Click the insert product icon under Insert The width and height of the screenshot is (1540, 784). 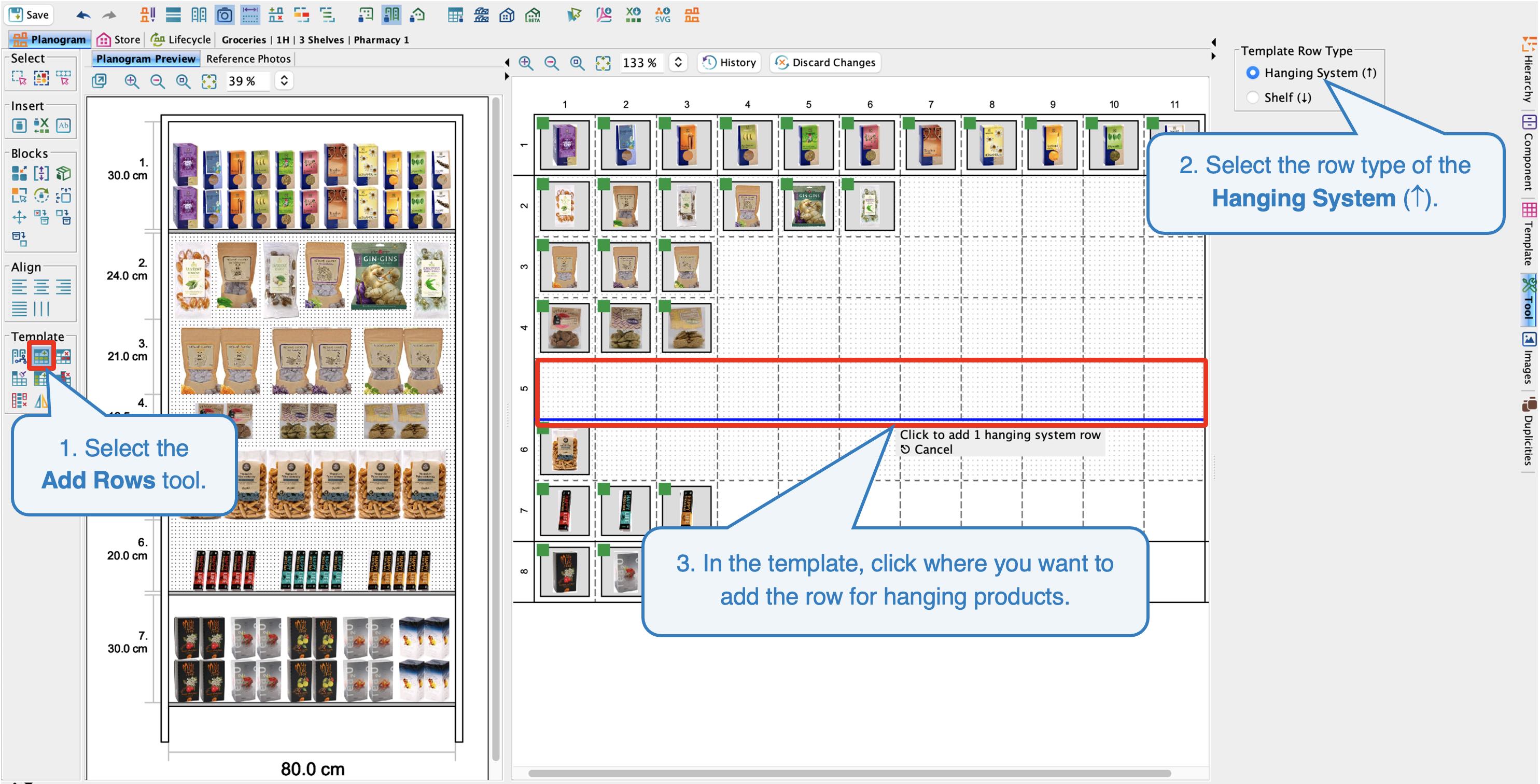(19, 125)
